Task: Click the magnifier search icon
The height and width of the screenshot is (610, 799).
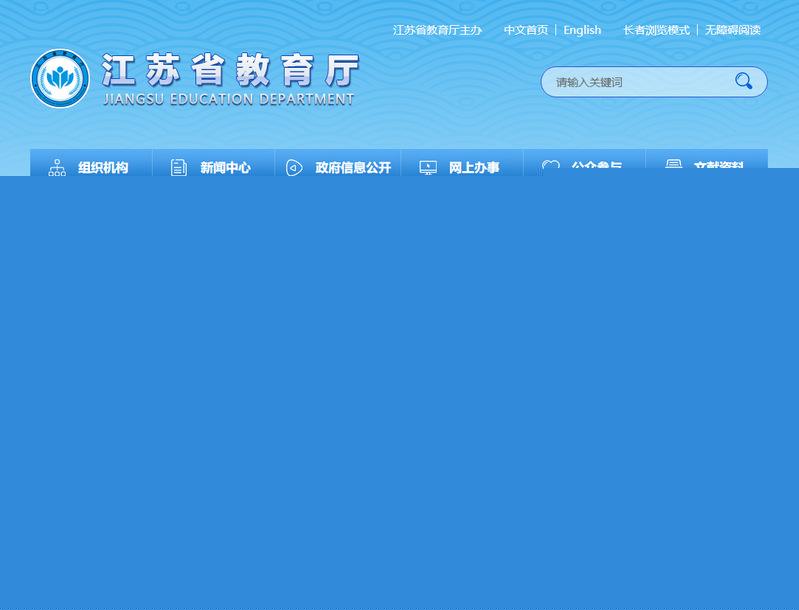Action: coord(743,81)
